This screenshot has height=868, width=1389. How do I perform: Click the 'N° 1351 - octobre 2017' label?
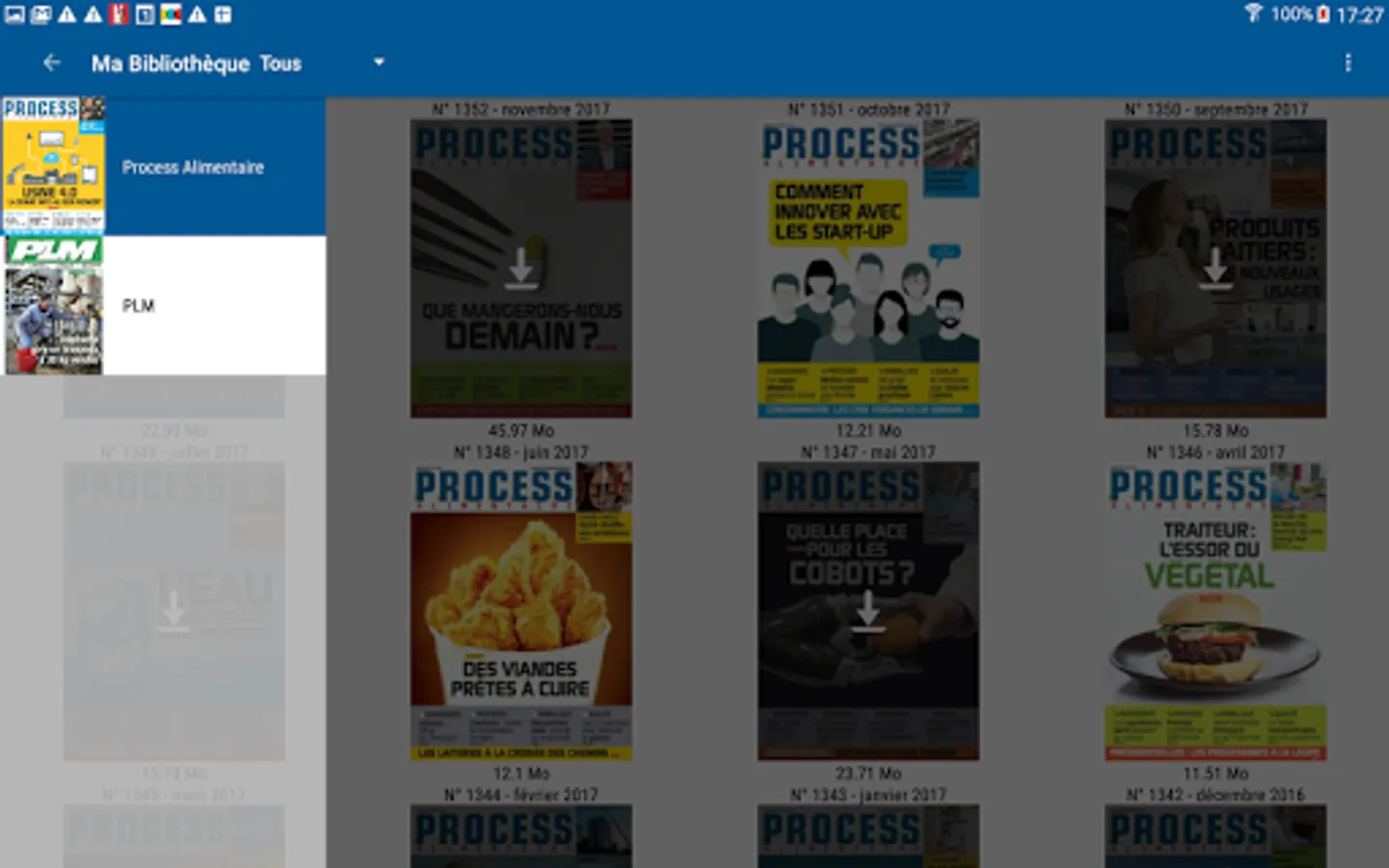point(868,109)
